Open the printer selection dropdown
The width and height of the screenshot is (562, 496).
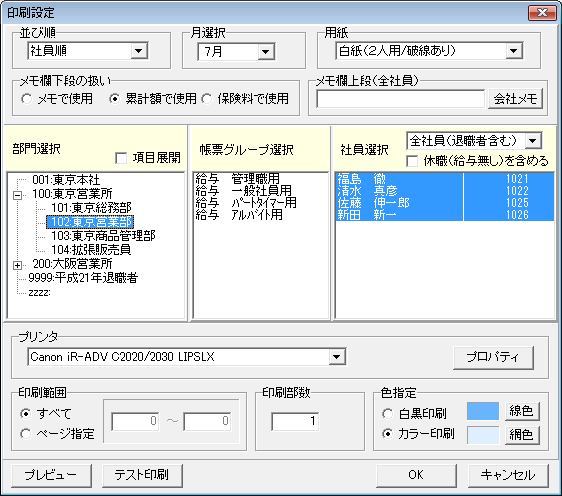(x=337, y=357)
